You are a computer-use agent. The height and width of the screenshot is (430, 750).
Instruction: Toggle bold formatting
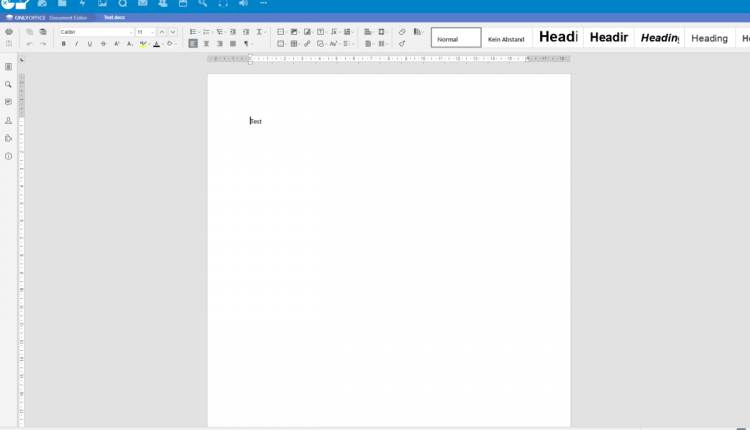point(64,44)
